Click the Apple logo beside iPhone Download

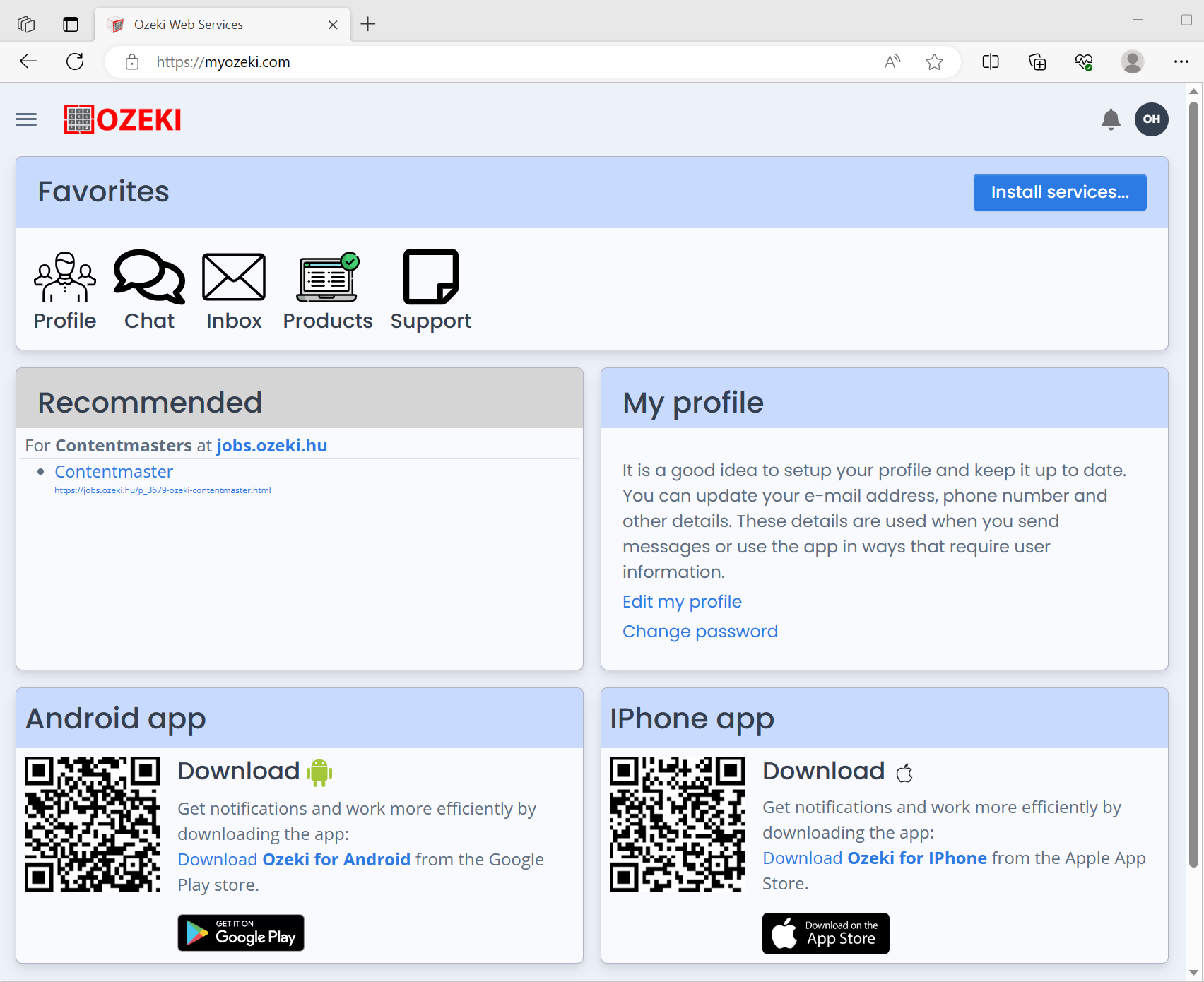tap(904, 773)
